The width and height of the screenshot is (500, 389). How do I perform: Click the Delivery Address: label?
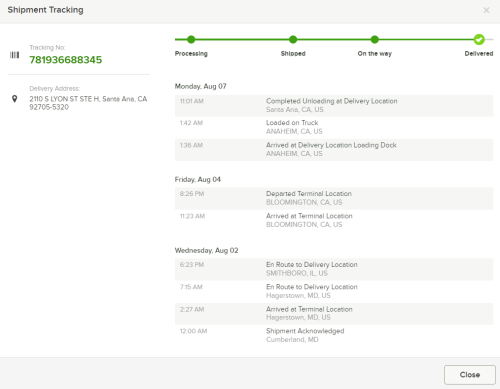pyautogui.click(x=55, y=89)
